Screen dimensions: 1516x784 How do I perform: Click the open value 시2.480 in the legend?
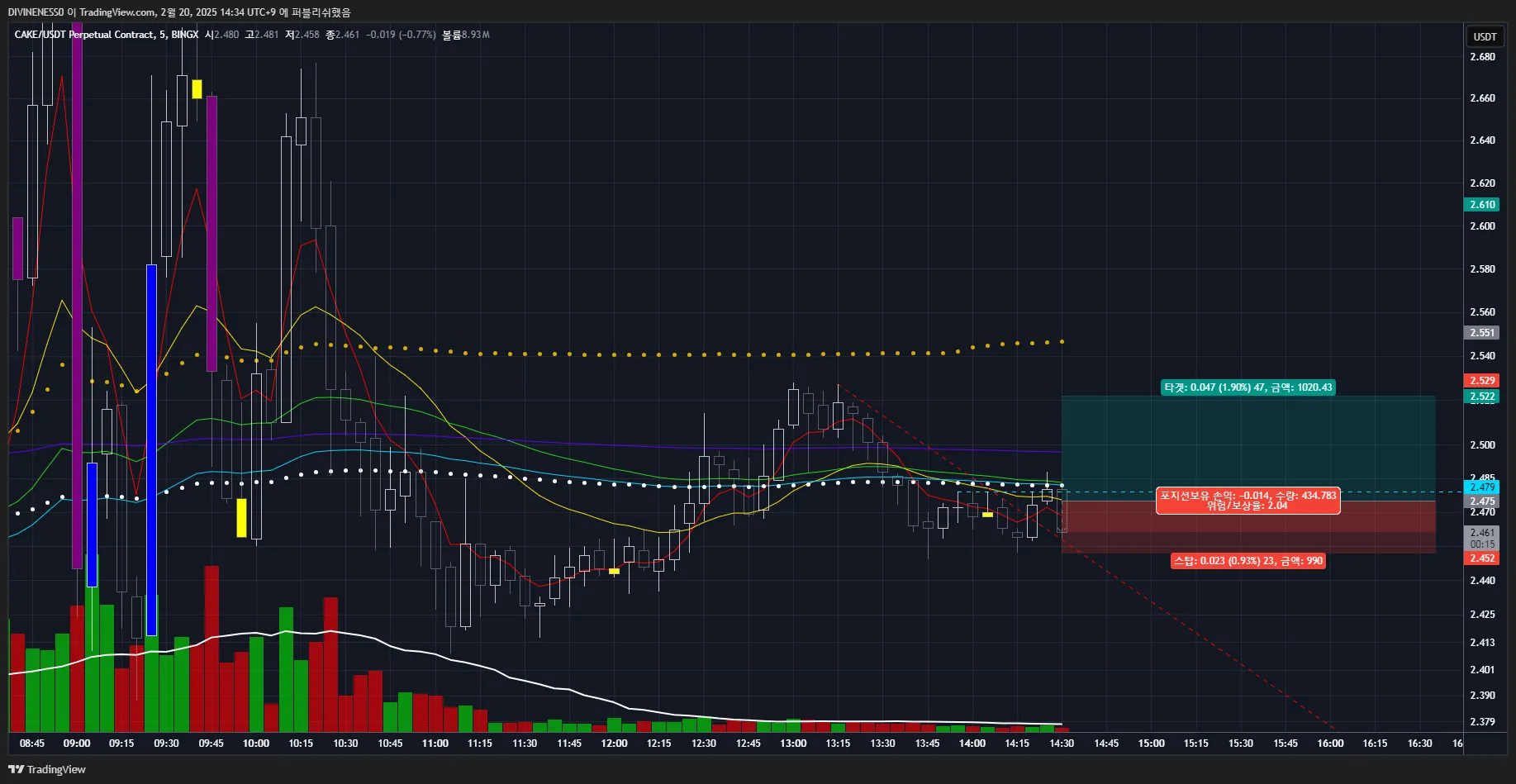[x=221, y=35]
